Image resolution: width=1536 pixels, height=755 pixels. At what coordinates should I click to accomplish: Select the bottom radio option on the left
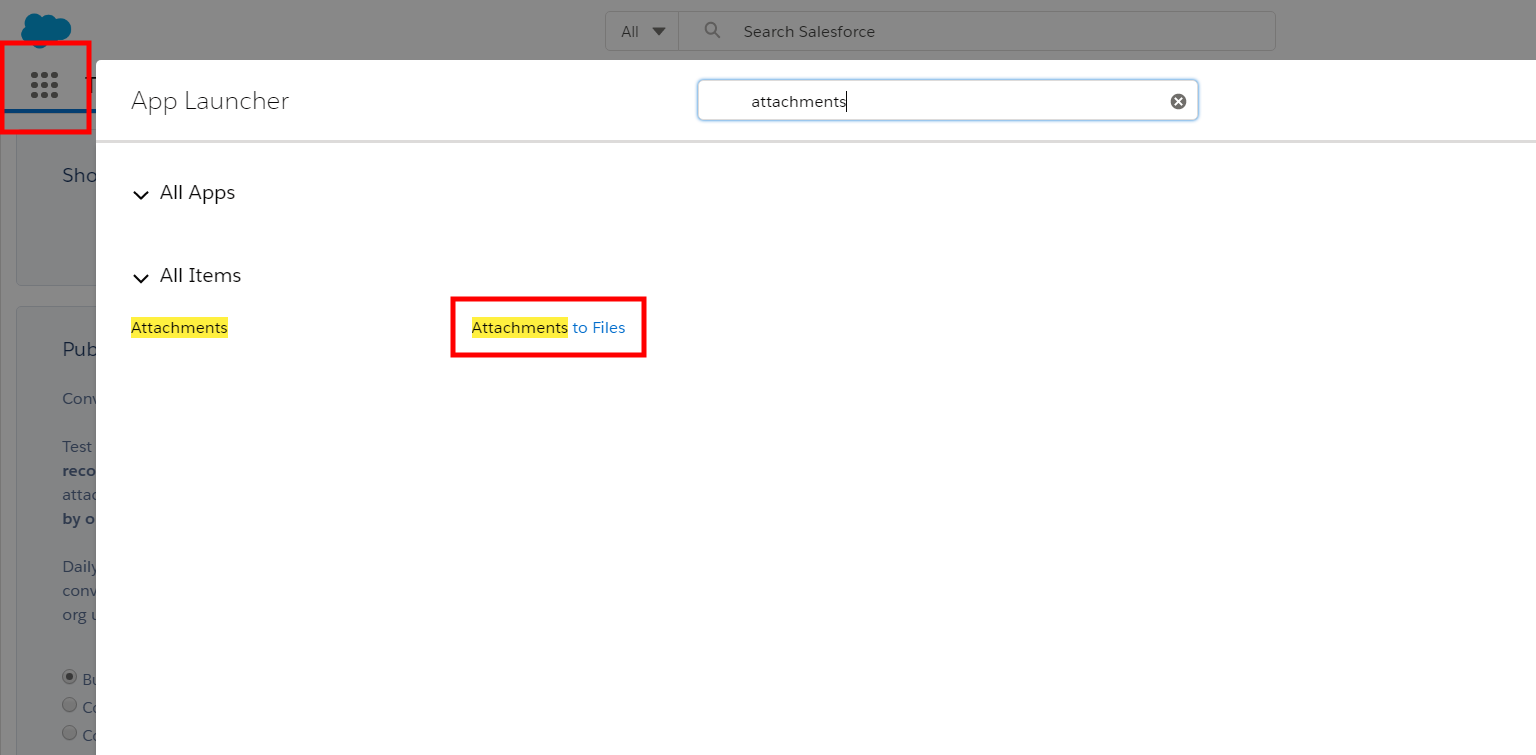tap(69, 732)
